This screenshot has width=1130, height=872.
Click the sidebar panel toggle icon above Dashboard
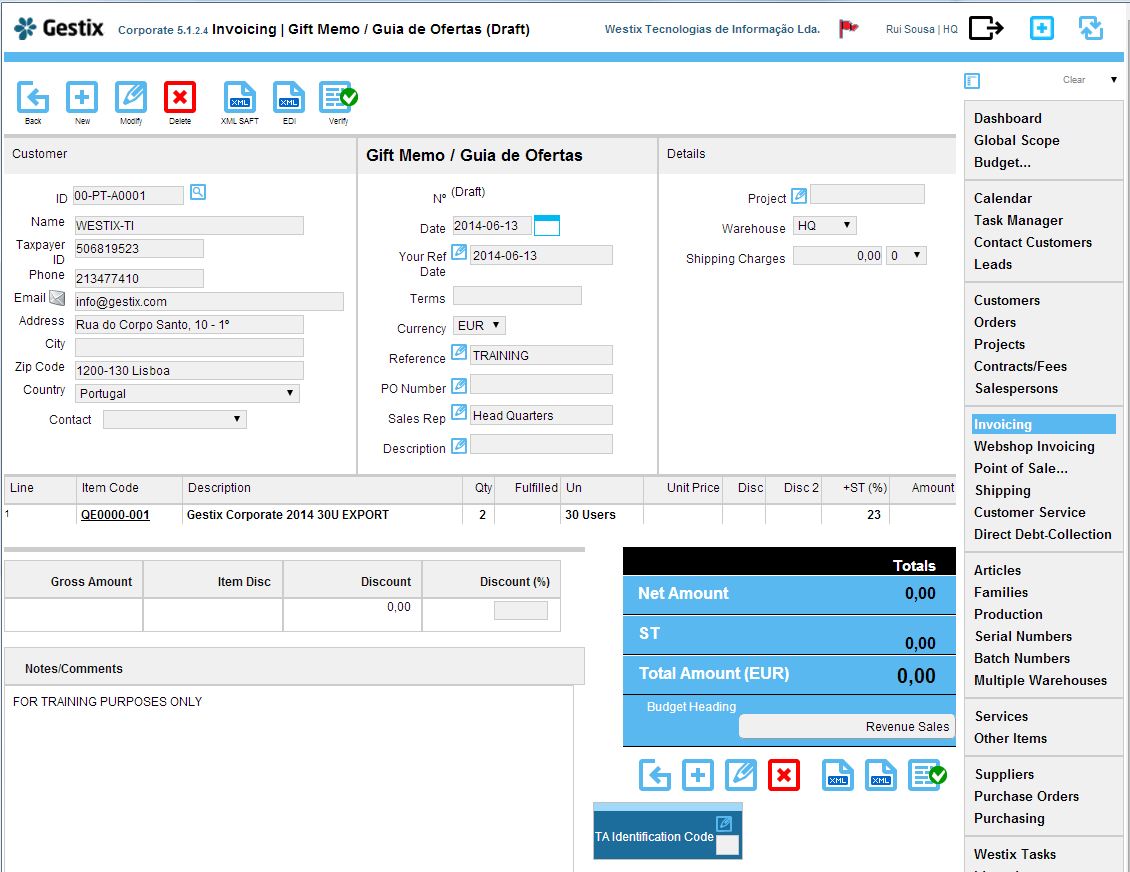(972, 81)
